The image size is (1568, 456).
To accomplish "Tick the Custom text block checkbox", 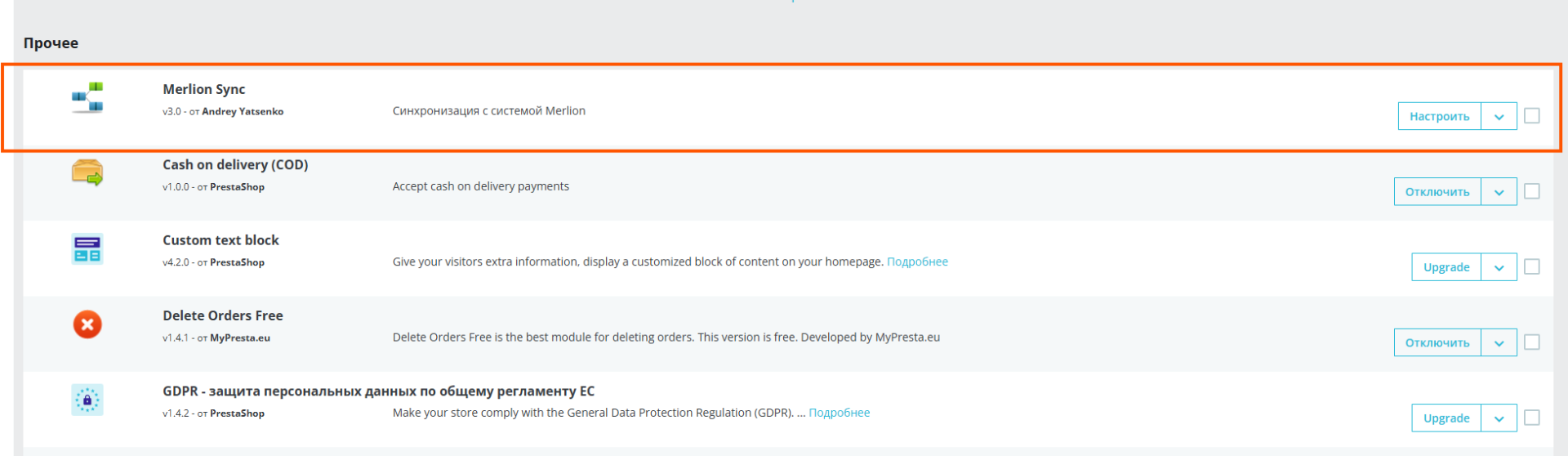I will (x=1532, y=266).
